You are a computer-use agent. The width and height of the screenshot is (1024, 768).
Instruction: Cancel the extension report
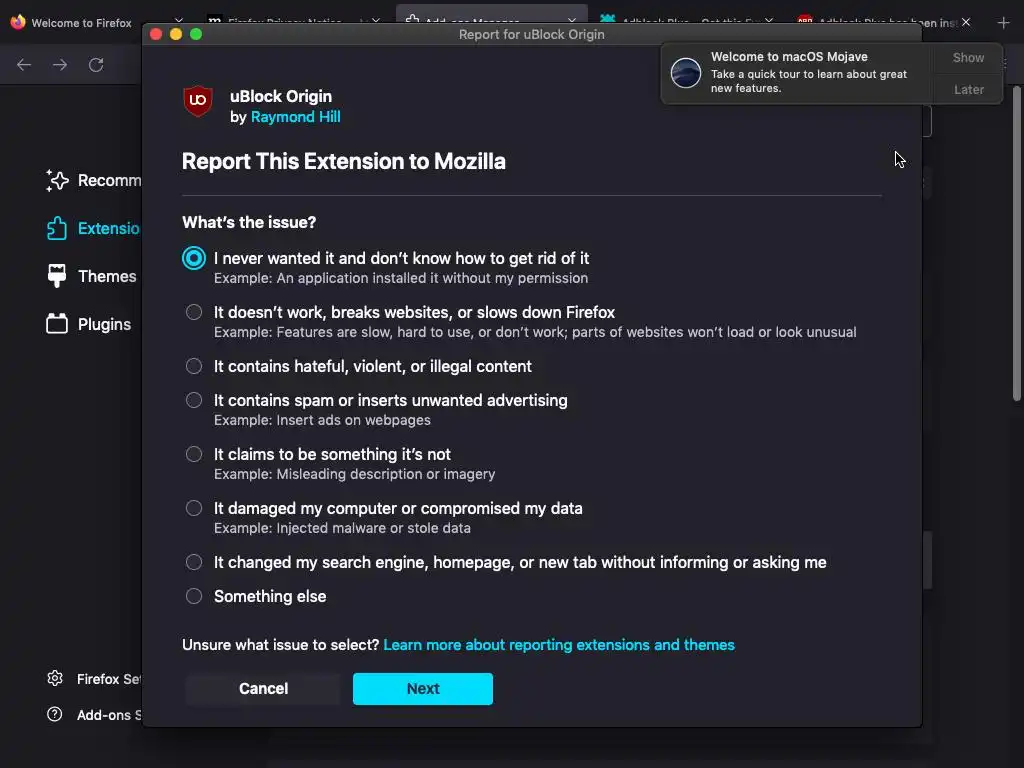point(263,689)
